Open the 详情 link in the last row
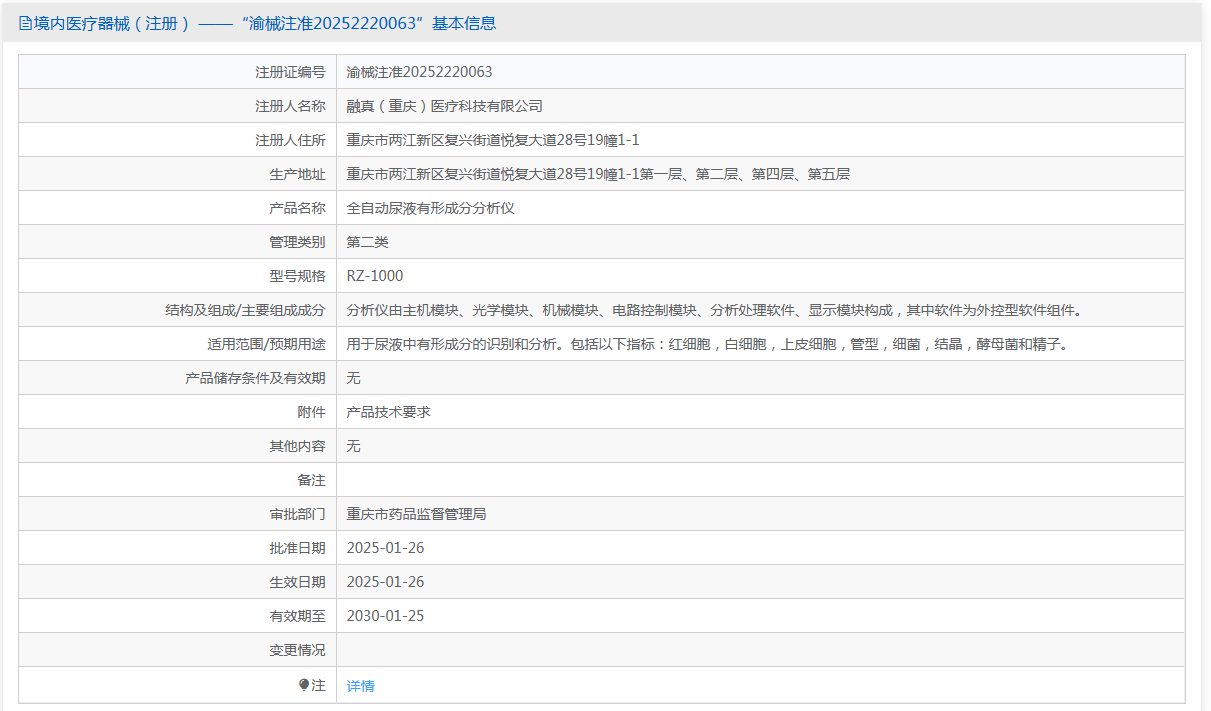This screenshot has height=711, width=1211. point(360,686)
